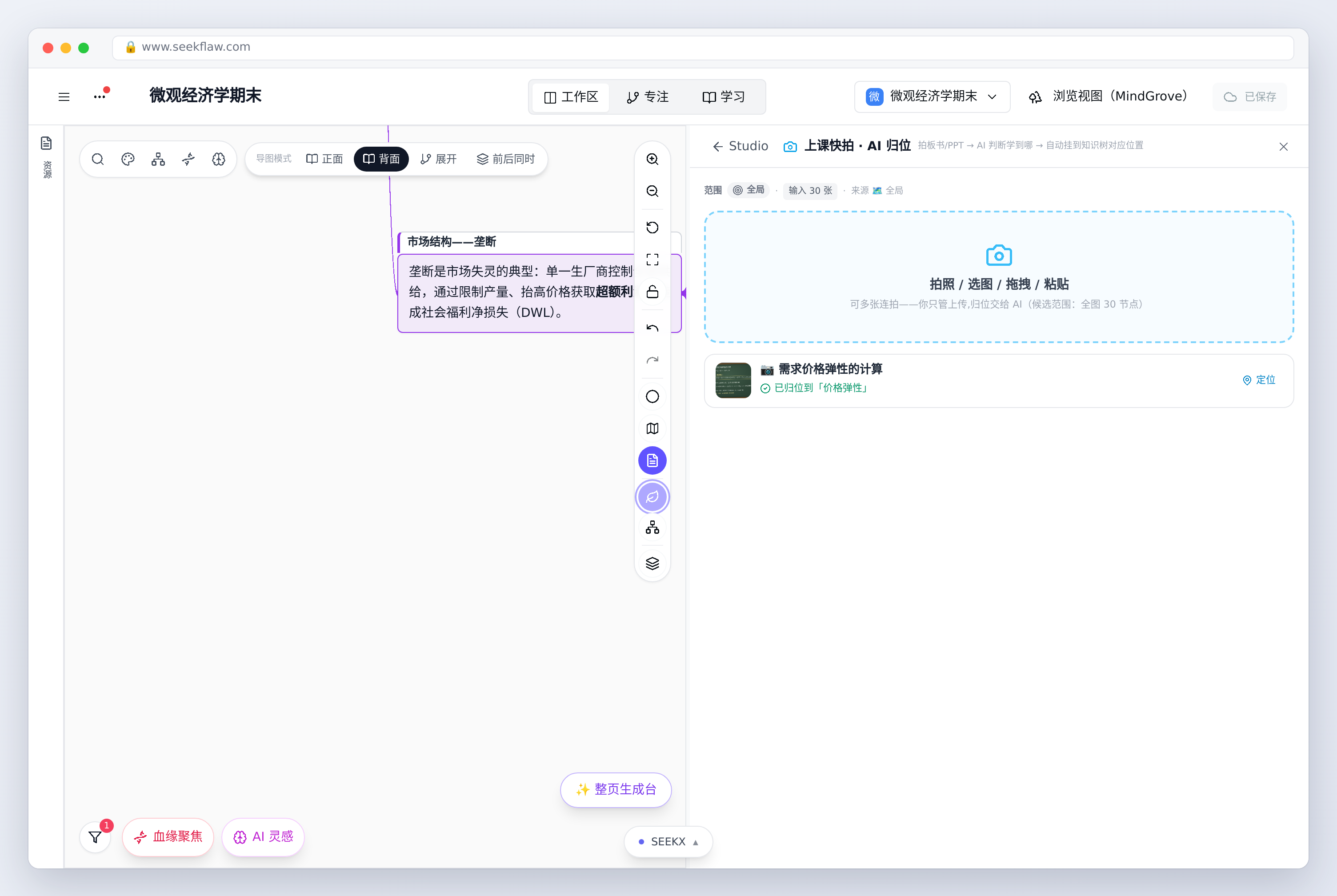Select 前后同时 mind map mode
Viewport: 1337px width, 896px height.
pyautogui.click(x=506, y=159)
